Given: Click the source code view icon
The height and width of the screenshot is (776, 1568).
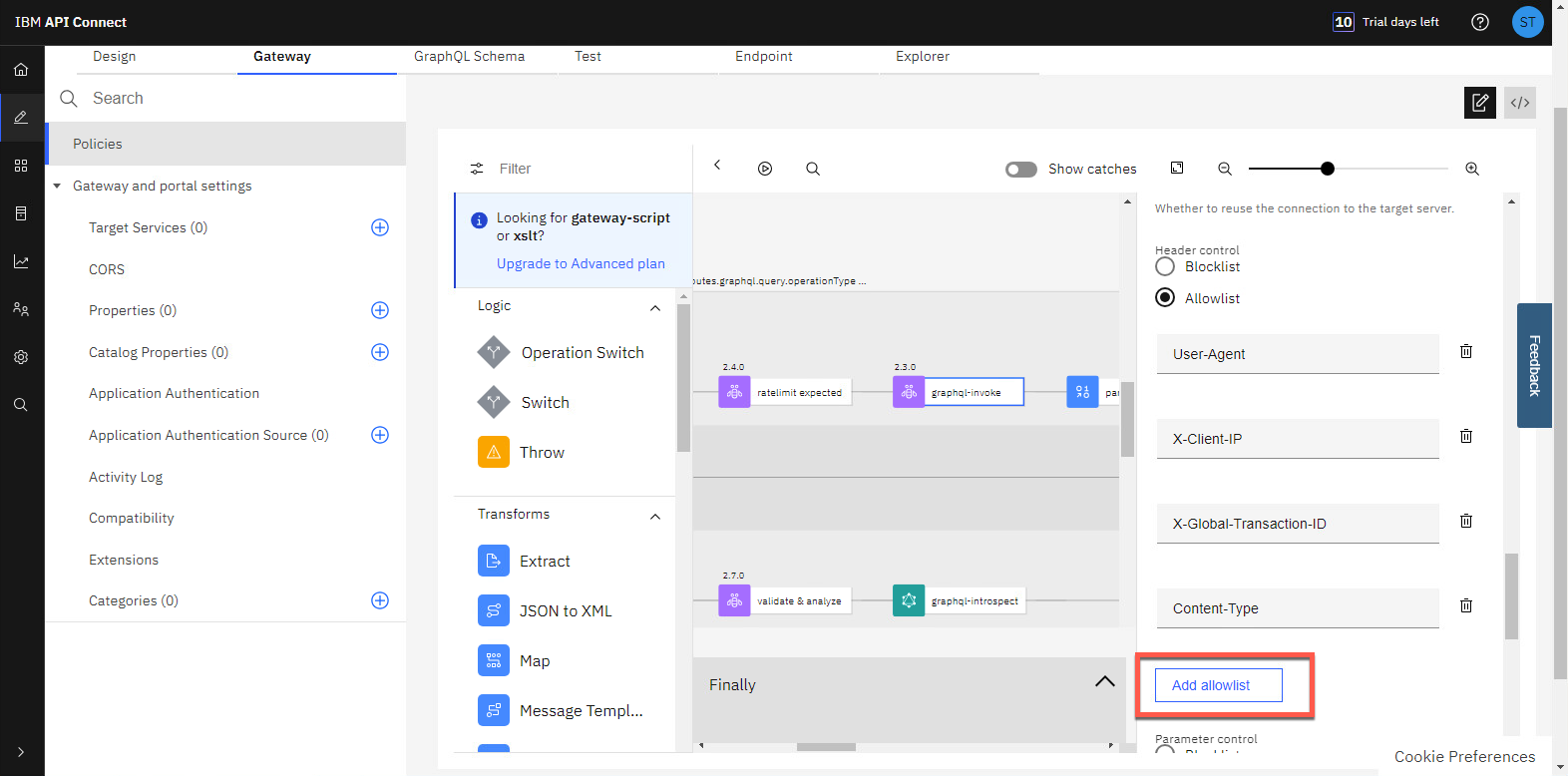Looking at the screenshot, I should [x=1519, y=103].
